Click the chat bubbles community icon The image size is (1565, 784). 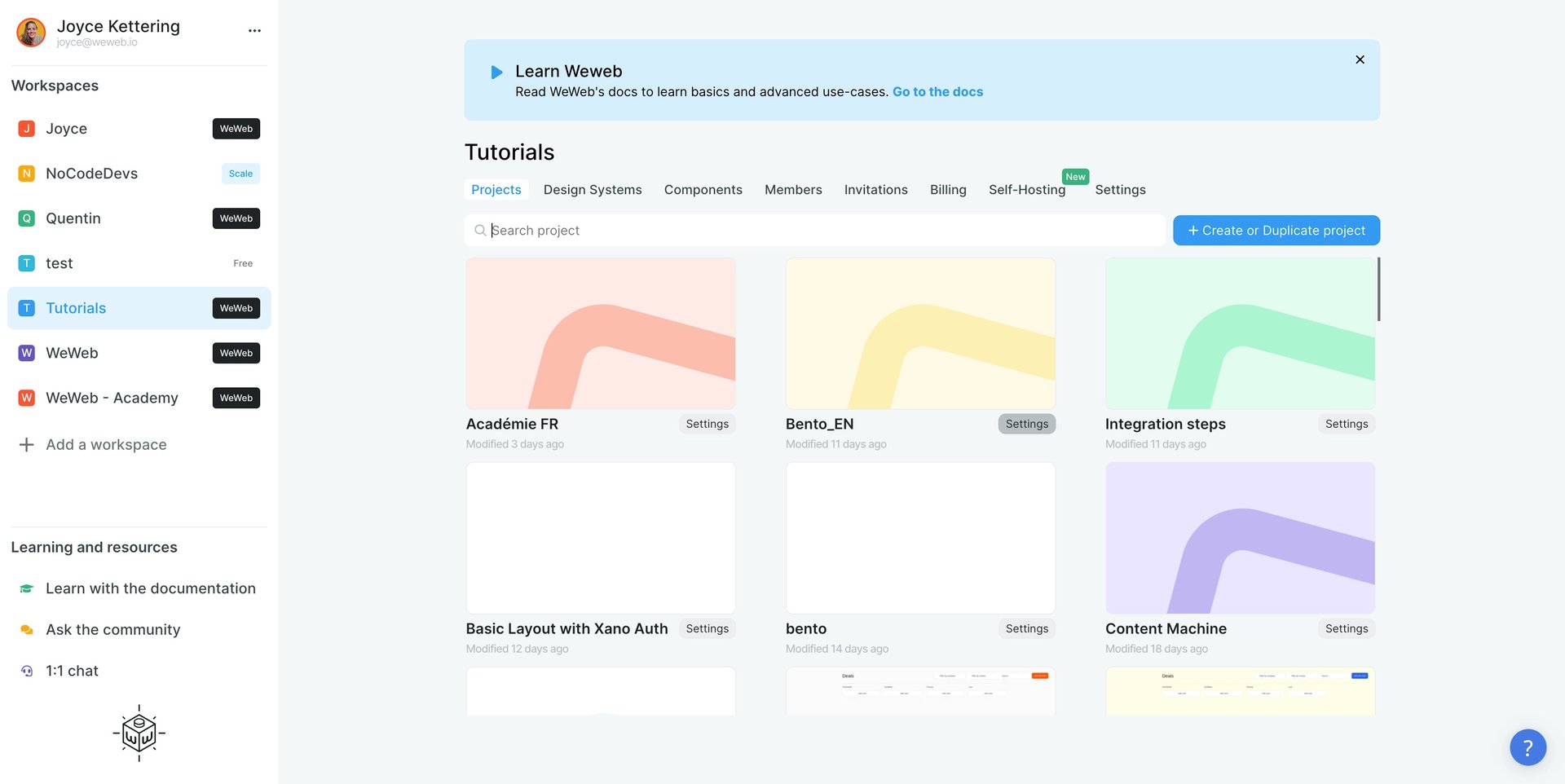27,630
